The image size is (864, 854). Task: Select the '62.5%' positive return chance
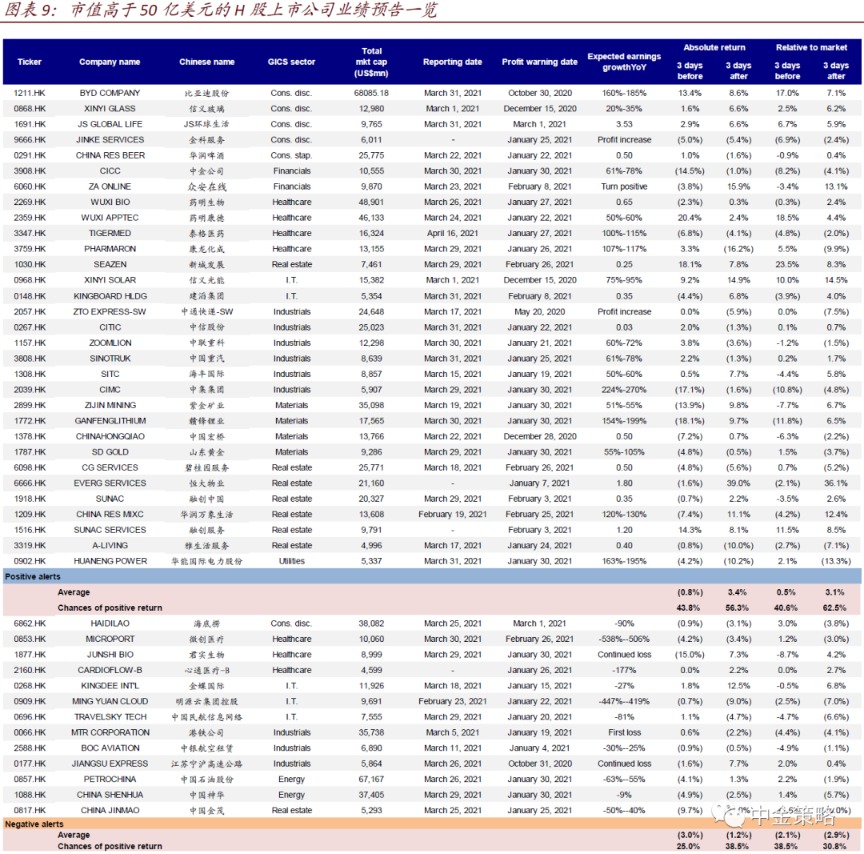coord(835,608)
